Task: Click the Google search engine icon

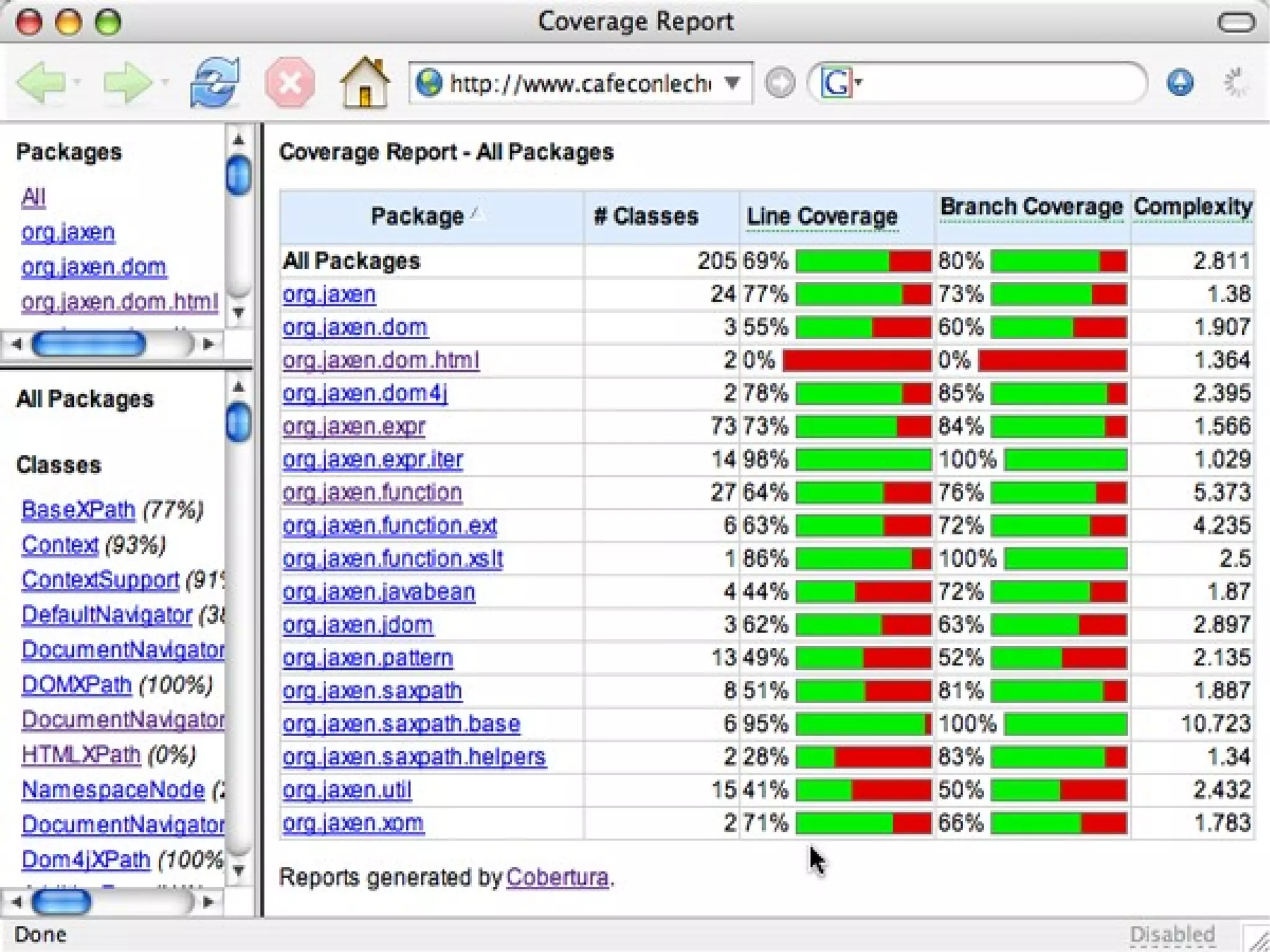Action: click(x=836, y=82)
